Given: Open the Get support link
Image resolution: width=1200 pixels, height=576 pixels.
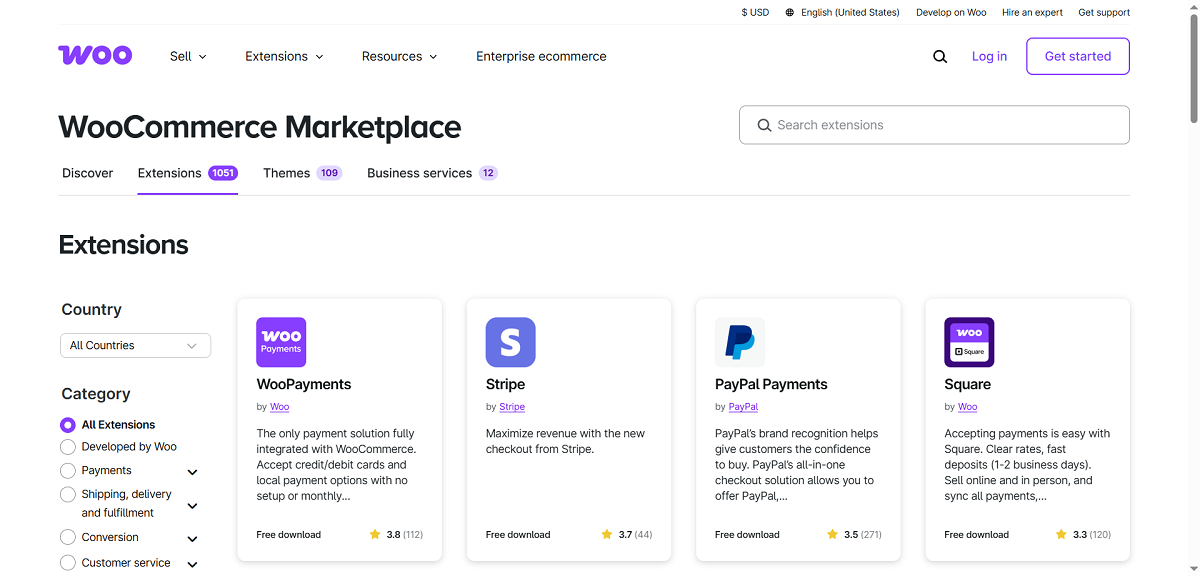Looking at the screenshot, I should 1104,13.
